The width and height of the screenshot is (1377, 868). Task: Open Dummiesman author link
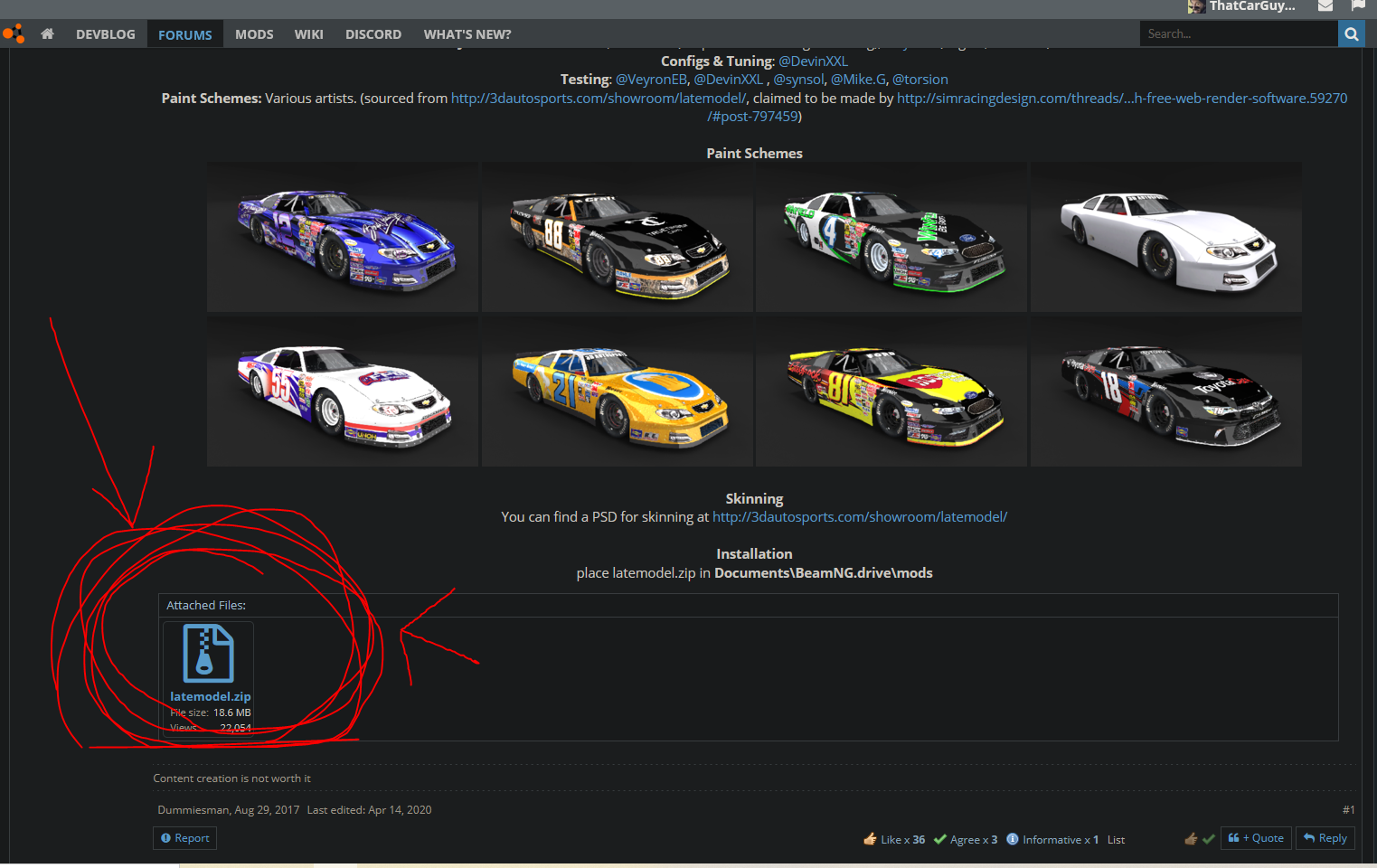point(193,809)
